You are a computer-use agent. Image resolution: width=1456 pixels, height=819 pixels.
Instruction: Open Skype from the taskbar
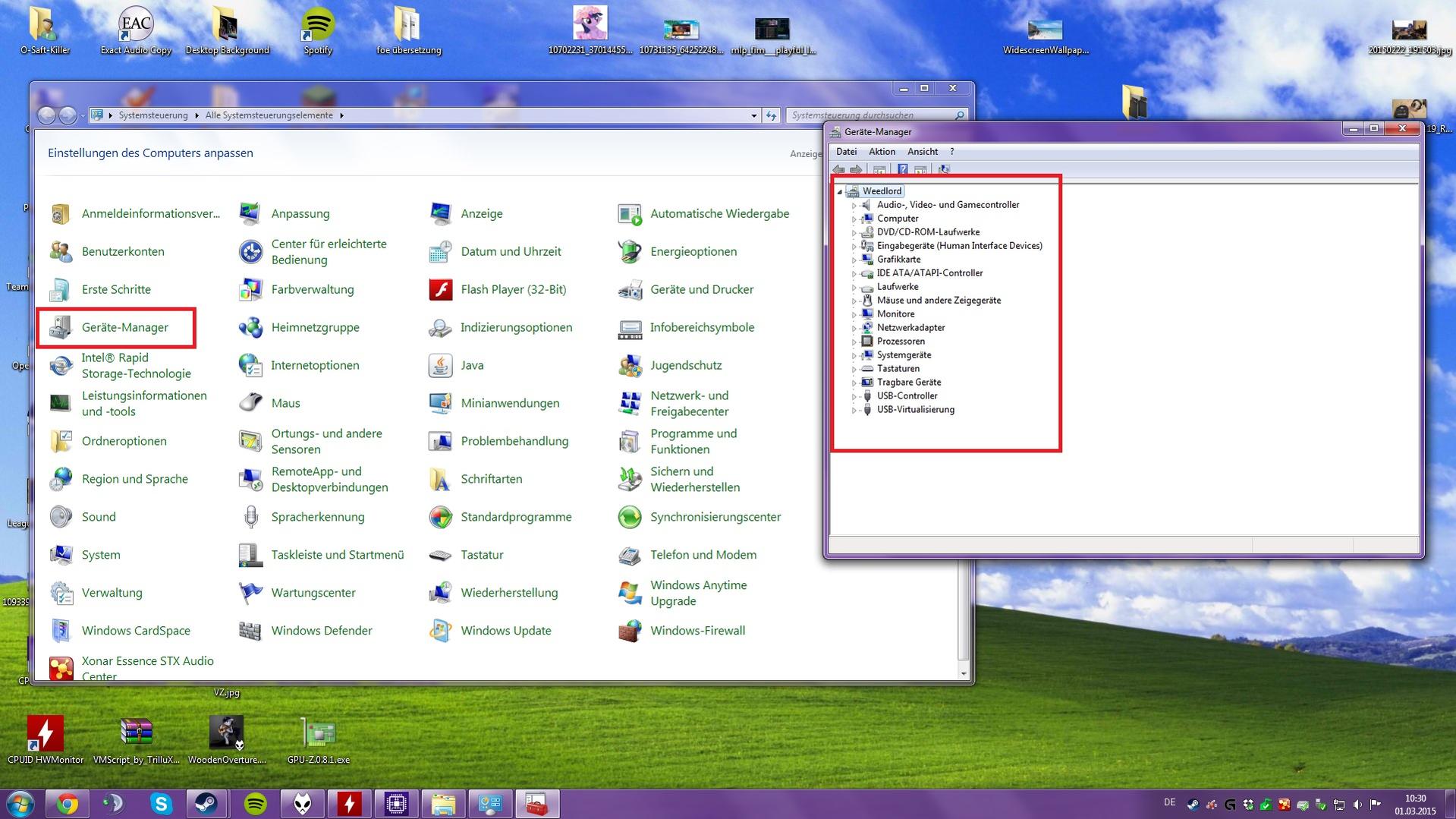[x=161, y=803]
